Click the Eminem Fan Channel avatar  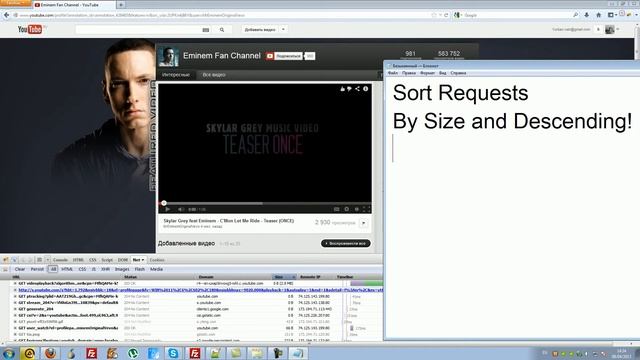[169, 56]
